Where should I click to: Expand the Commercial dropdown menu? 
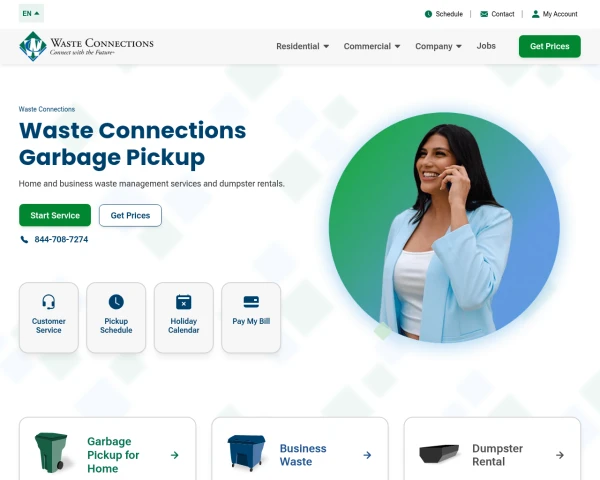coord(372,46)
